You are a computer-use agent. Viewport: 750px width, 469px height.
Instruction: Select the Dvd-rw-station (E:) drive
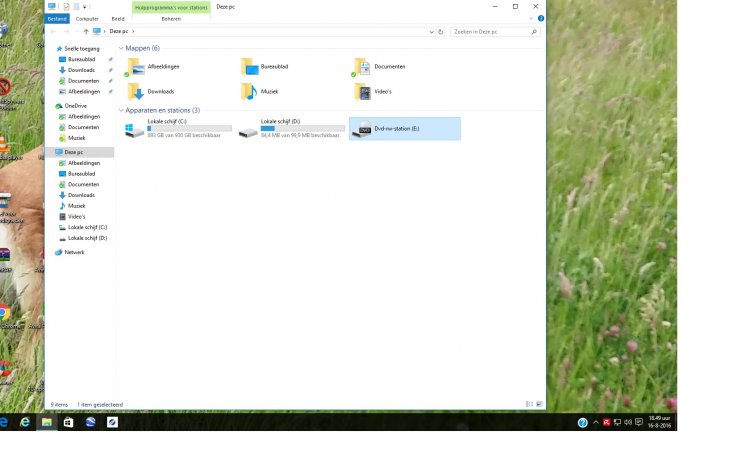[405, 129]
